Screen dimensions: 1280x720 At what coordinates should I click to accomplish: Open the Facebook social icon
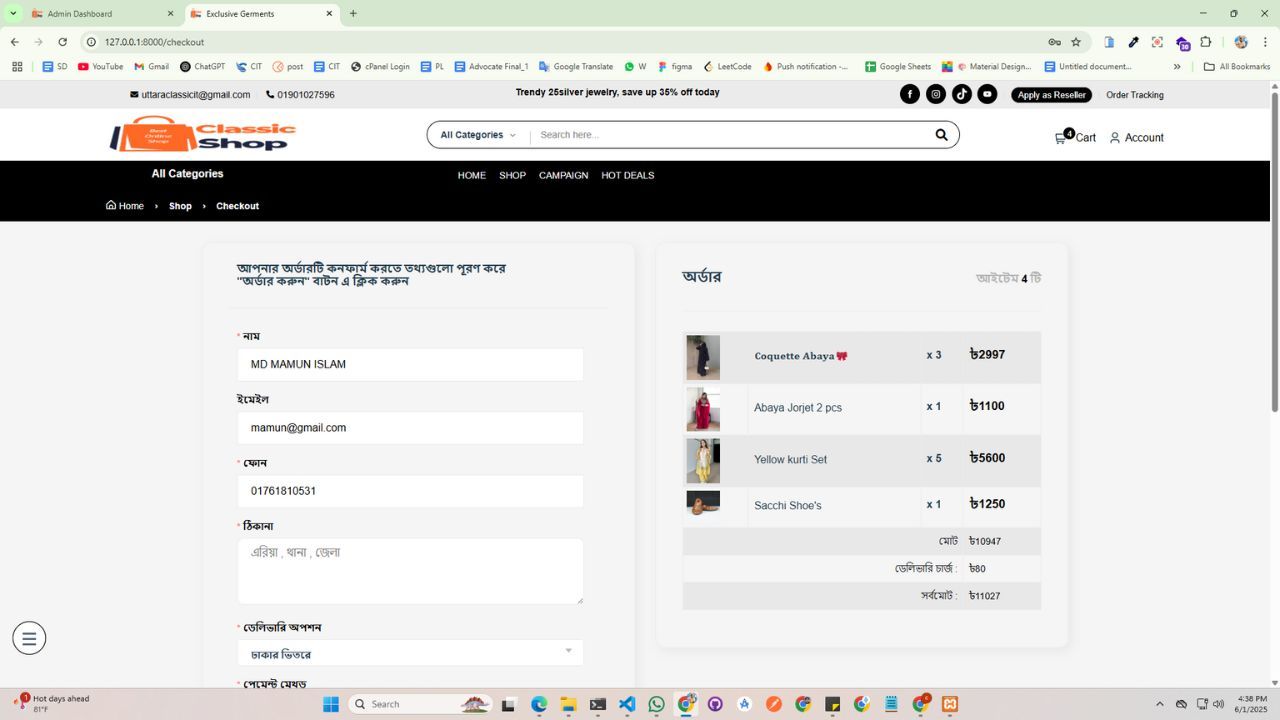coord(909,94)
